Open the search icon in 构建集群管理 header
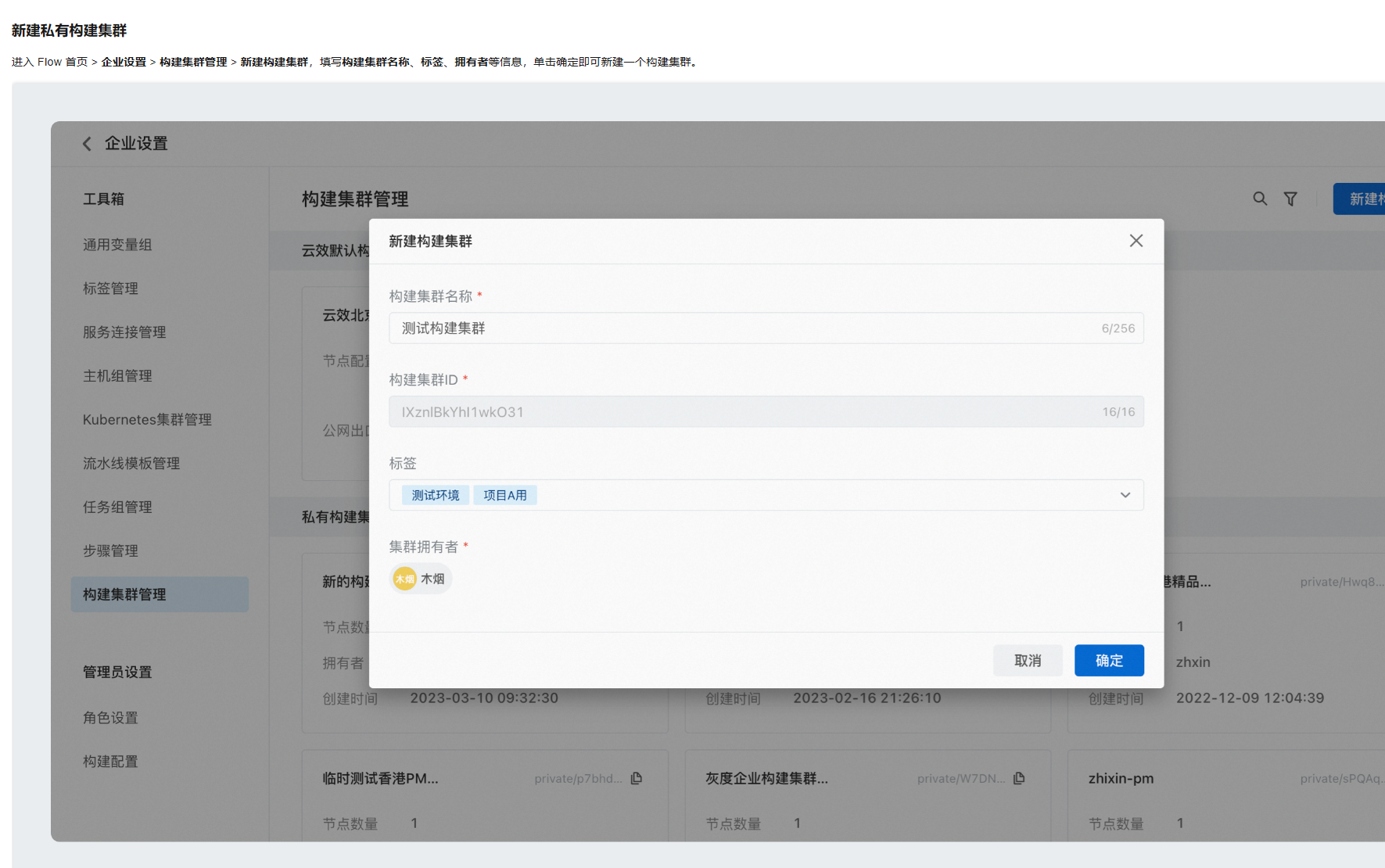 coord(1260,199)
